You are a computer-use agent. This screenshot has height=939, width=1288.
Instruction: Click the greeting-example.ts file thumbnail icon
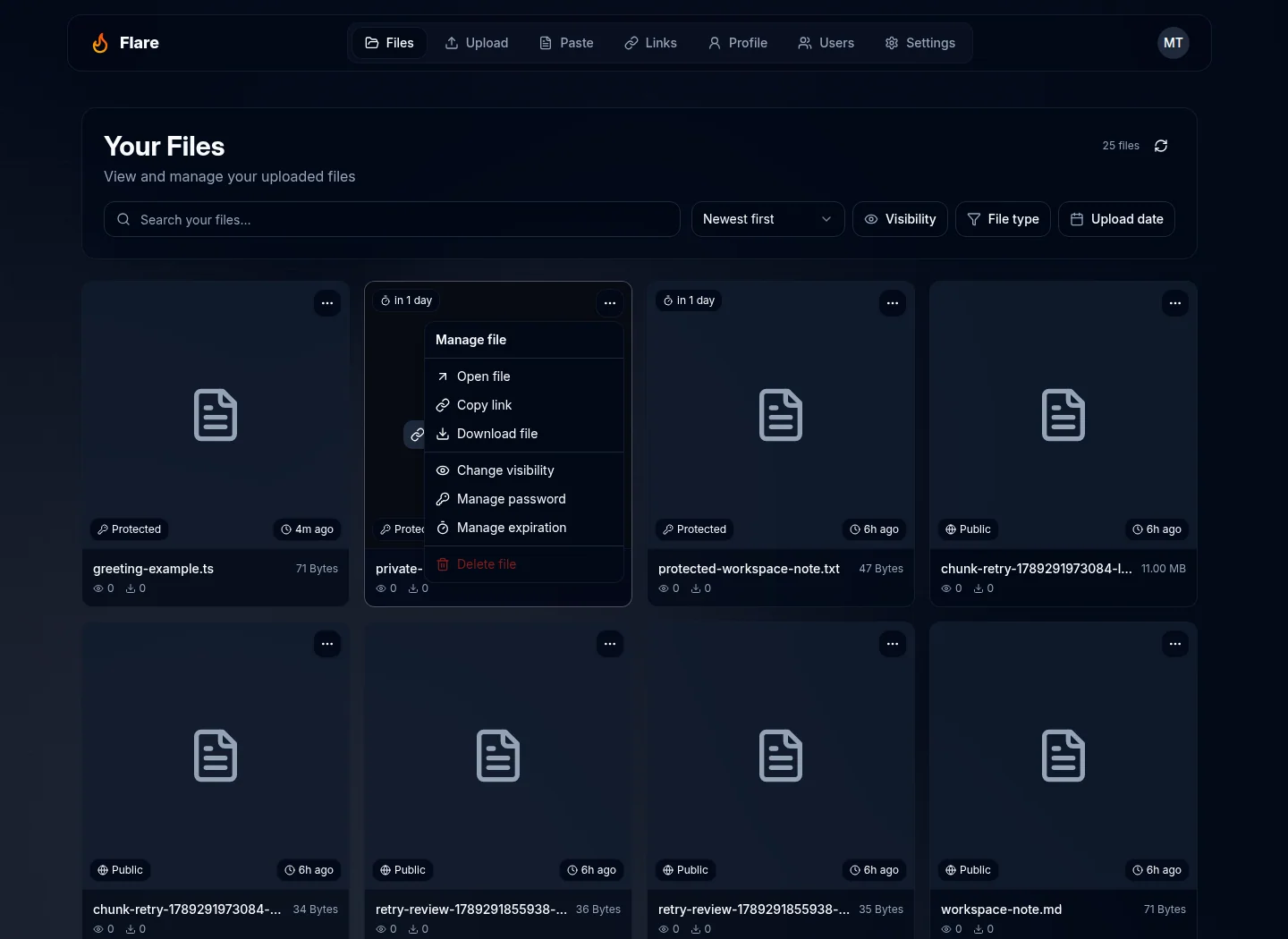click(x=216, y=415)
